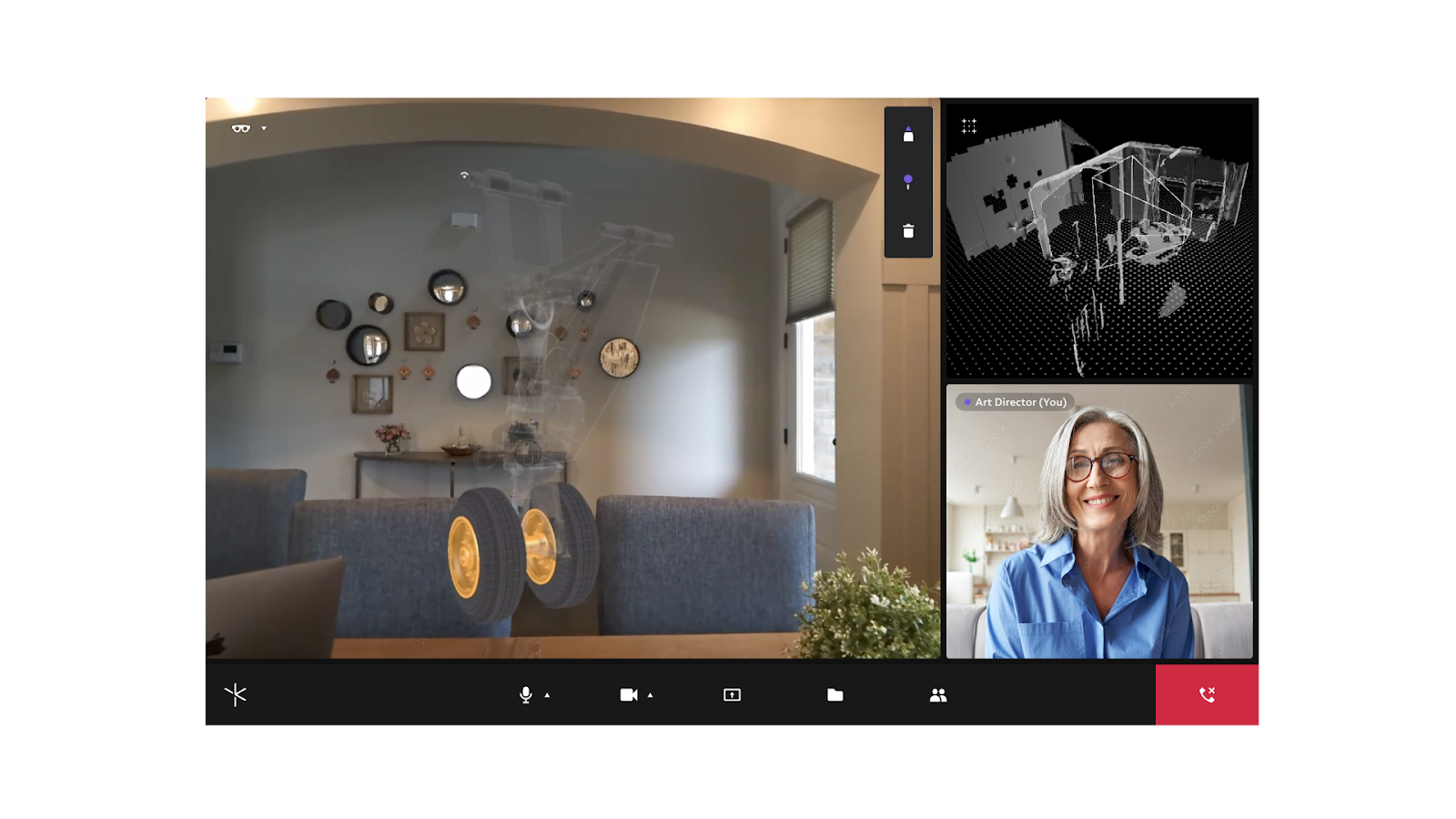This screenshot has height=819, width=1456.
Task: Expand camera options arrow
Action: (x=650, y=694)
